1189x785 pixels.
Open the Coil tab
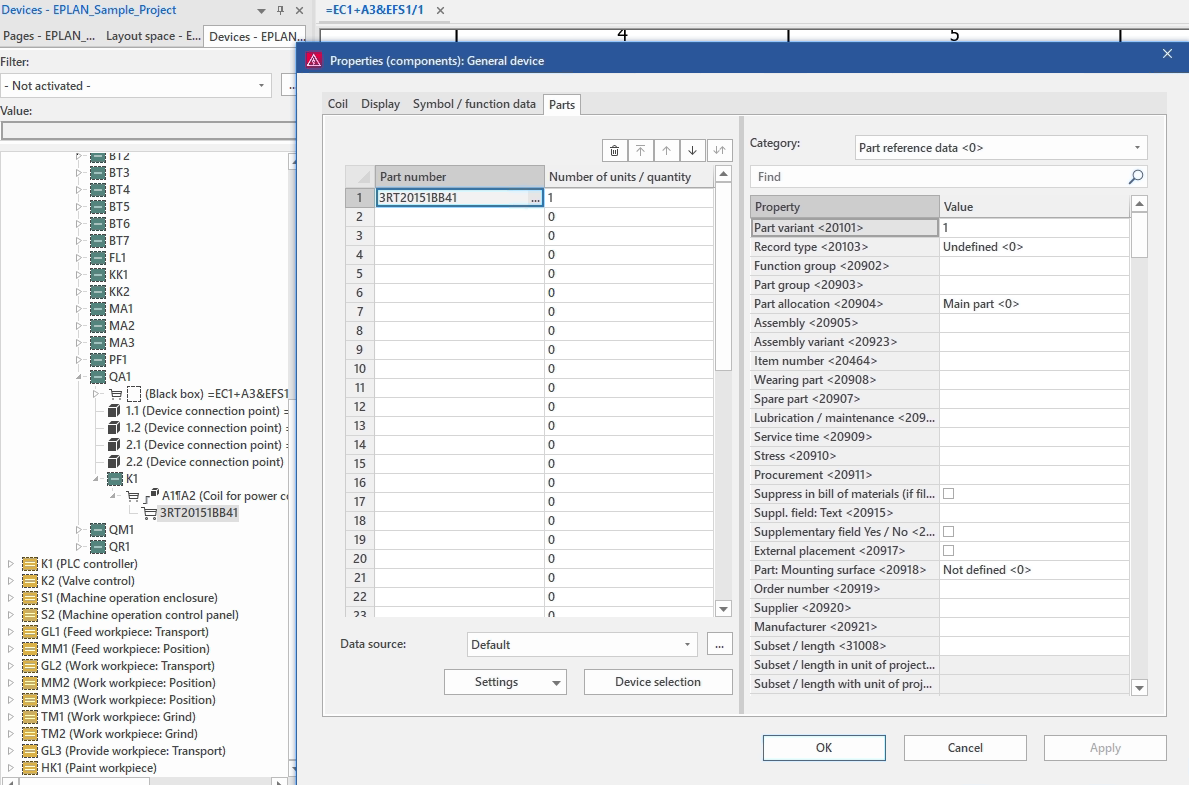pyautogui.click(x=338, y=104)
